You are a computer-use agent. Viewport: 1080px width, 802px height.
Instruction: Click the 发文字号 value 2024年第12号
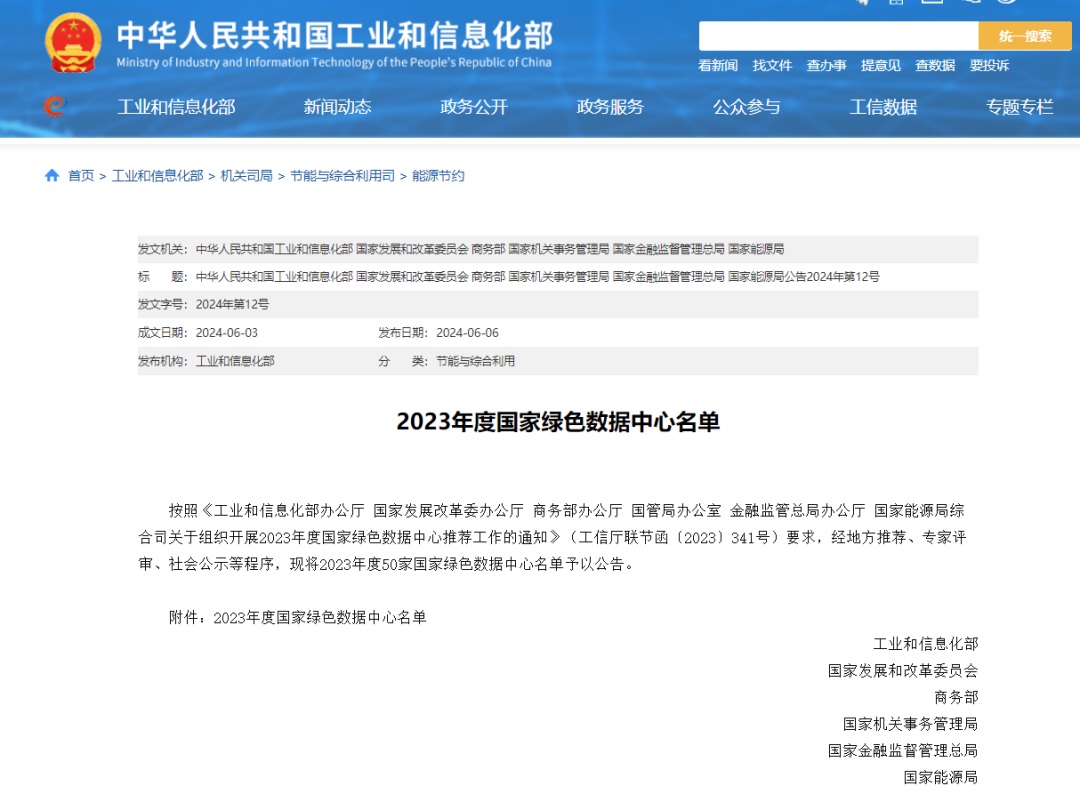tap(232, 304)
